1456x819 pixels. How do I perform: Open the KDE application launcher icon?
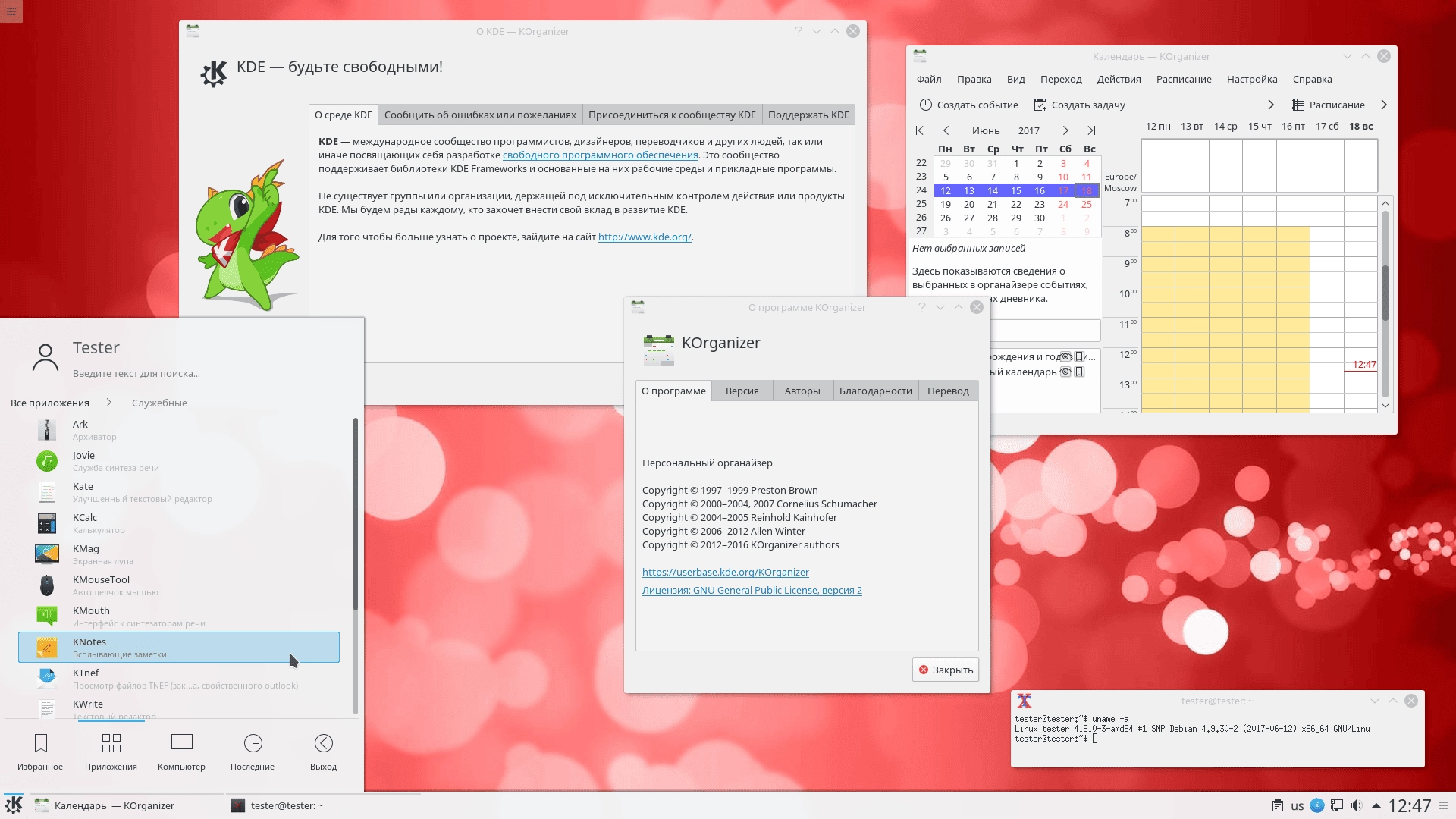14,805
